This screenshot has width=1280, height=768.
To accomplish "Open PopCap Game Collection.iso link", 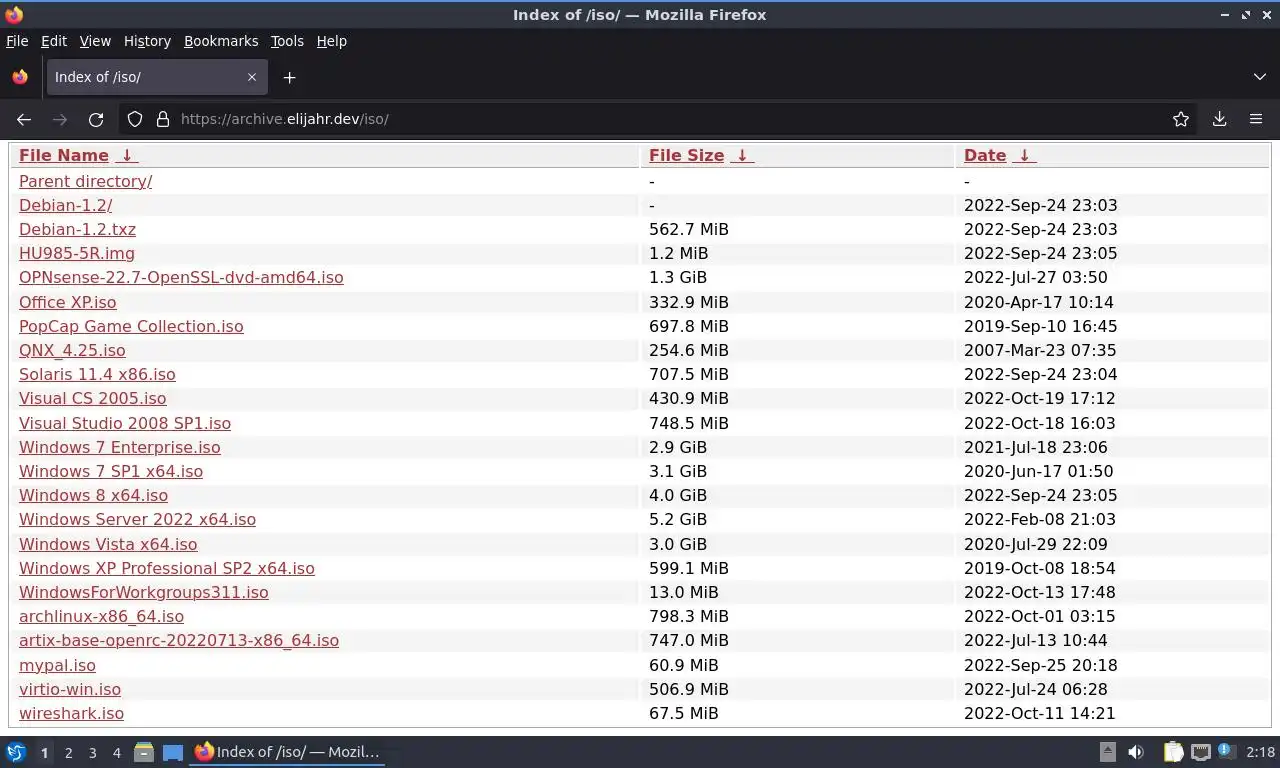I will [x=131, y=326].
